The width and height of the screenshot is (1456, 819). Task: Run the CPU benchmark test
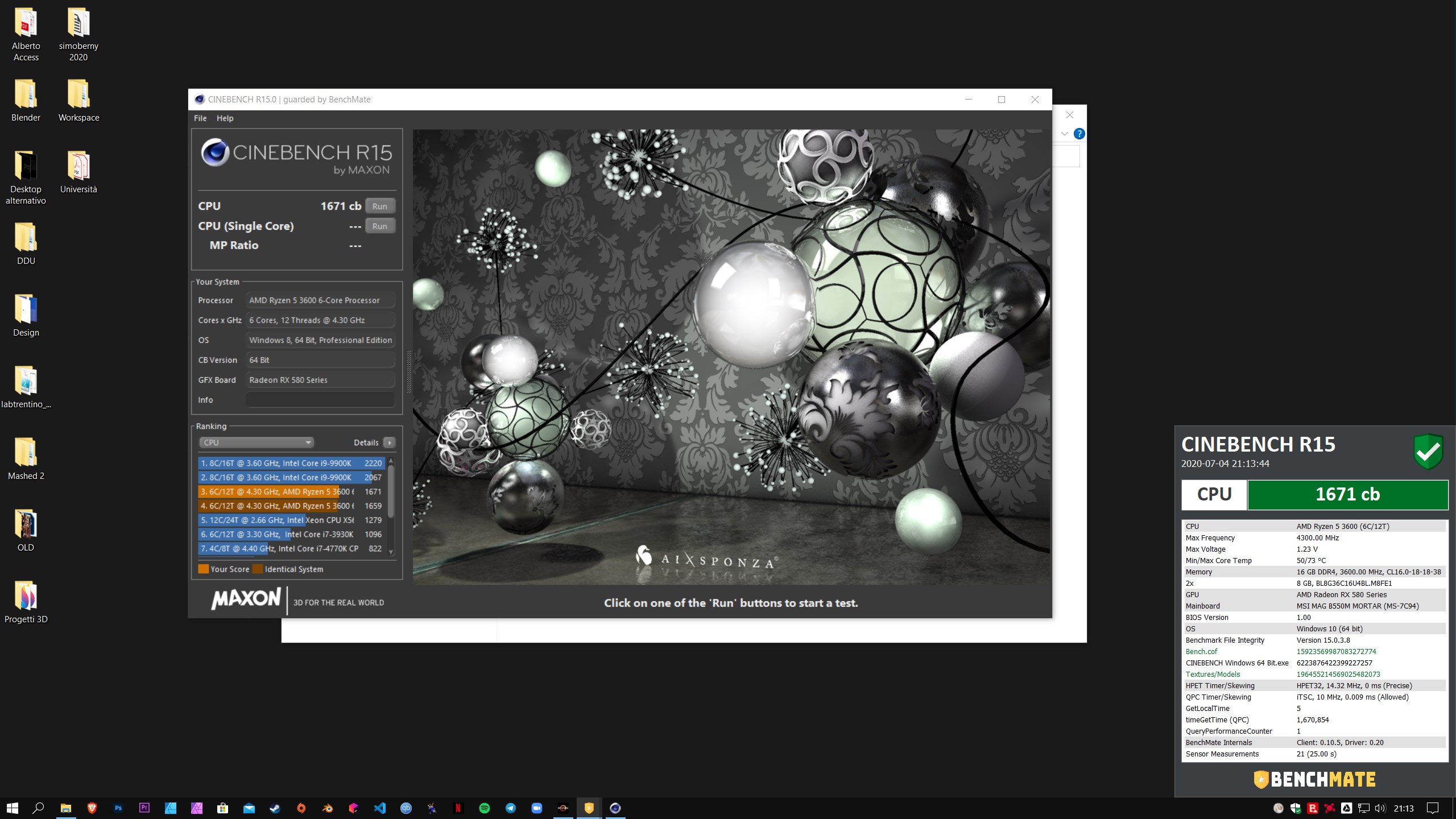(380, 206)
